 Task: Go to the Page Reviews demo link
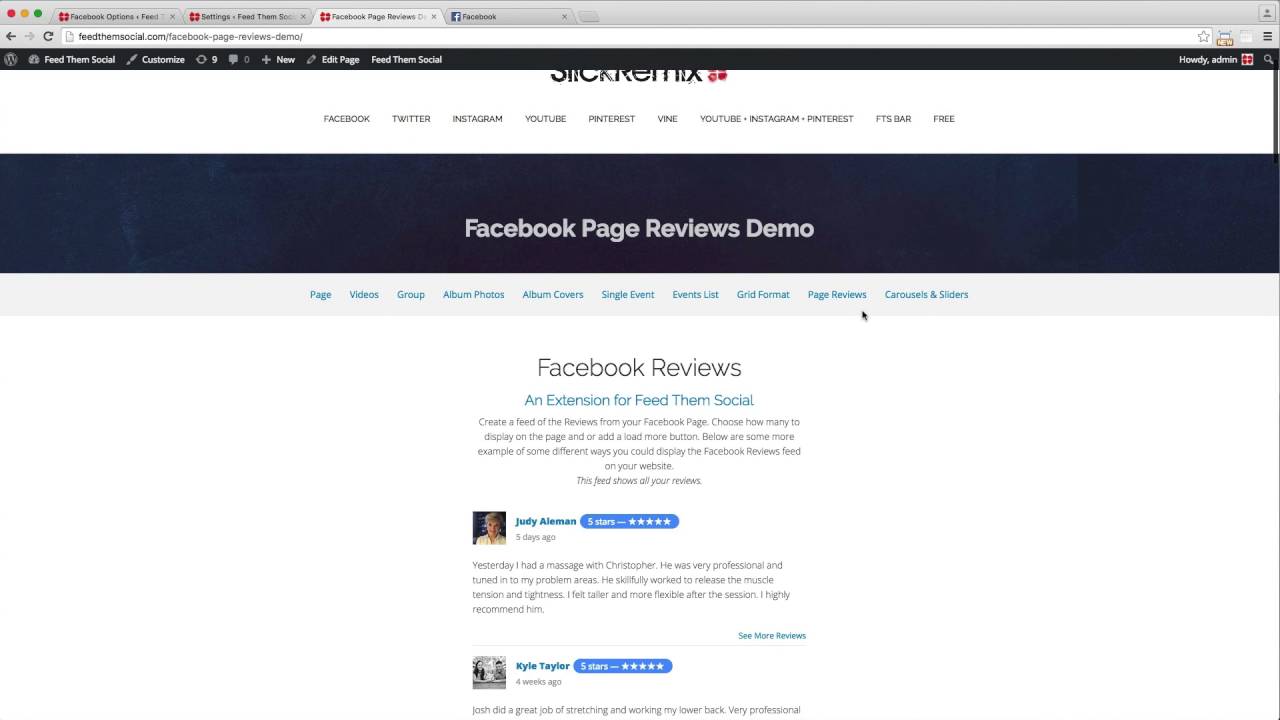click(x=837, y=295)
